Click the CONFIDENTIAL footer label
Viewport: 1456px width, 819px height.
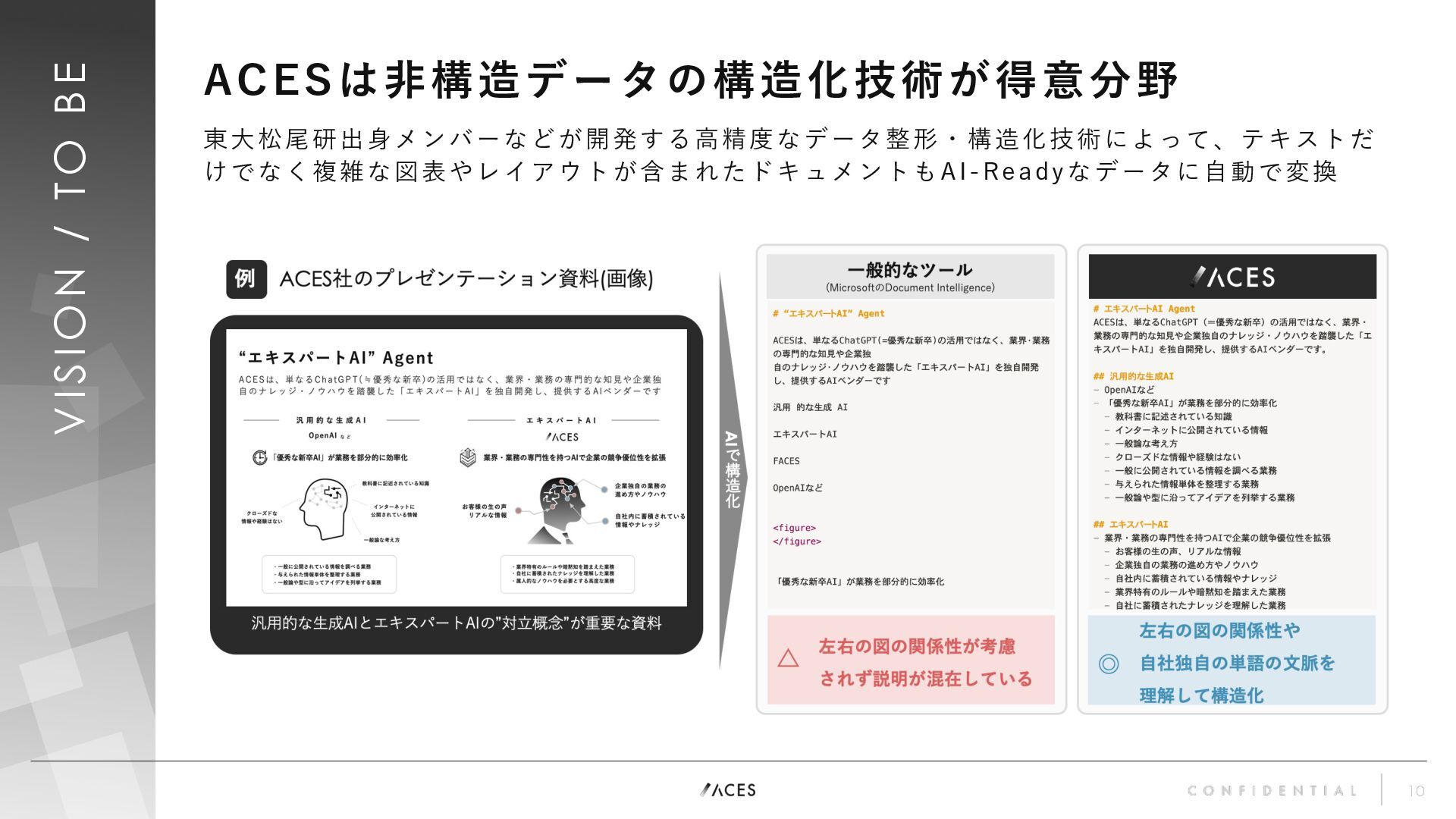1272,791
